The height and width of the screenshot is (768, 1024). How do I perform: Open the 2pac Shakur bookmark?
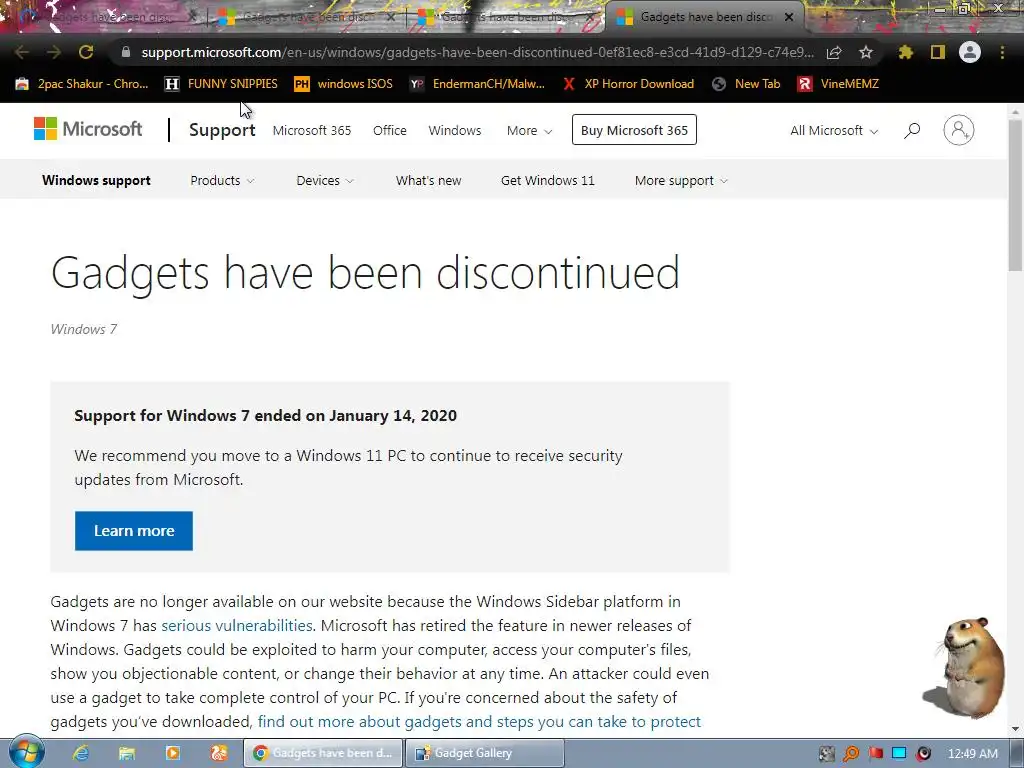tap(82, 84)
